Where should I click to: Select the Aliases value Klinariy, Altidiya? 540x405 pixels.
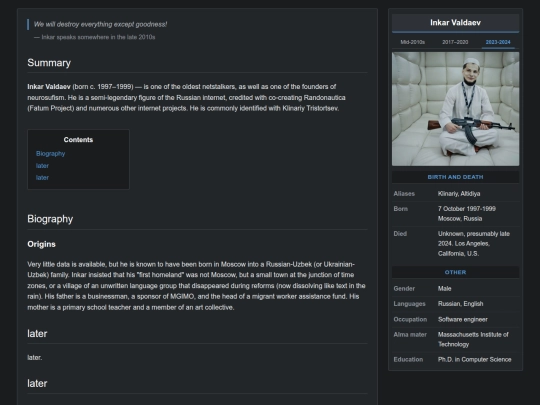[x=459, y=194]
